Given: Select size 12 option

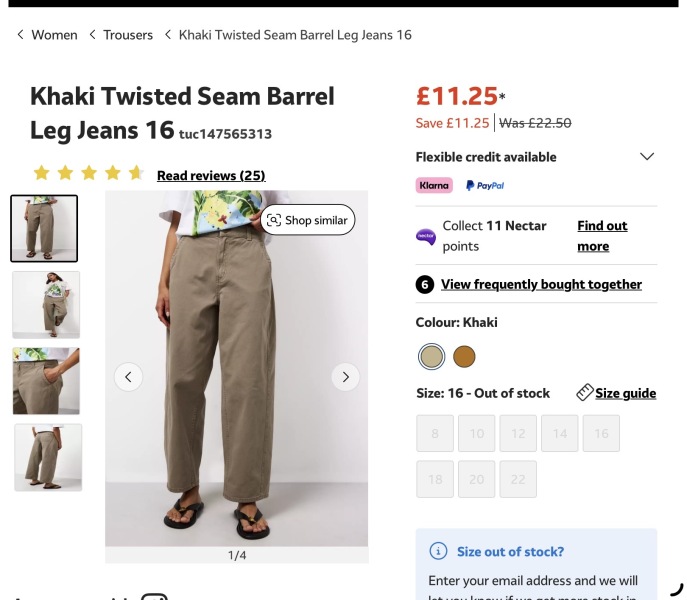Looking at the screenshot, I should pyautogui.click(x=518, y=433).
